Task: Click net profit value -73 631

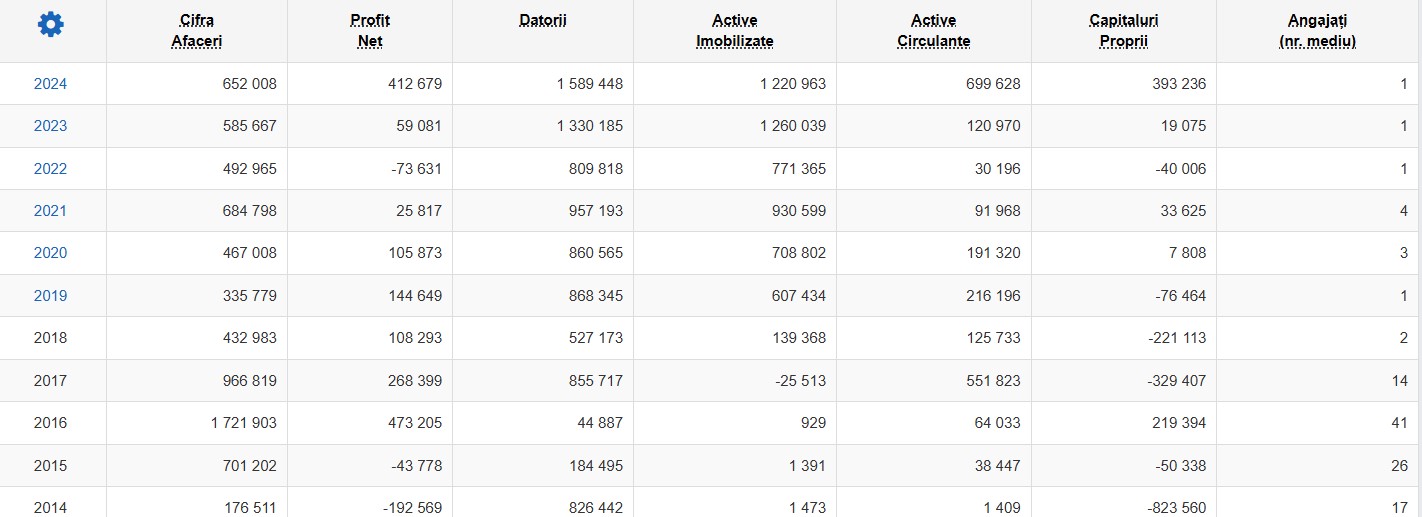Action: click(x=417, y=169)
